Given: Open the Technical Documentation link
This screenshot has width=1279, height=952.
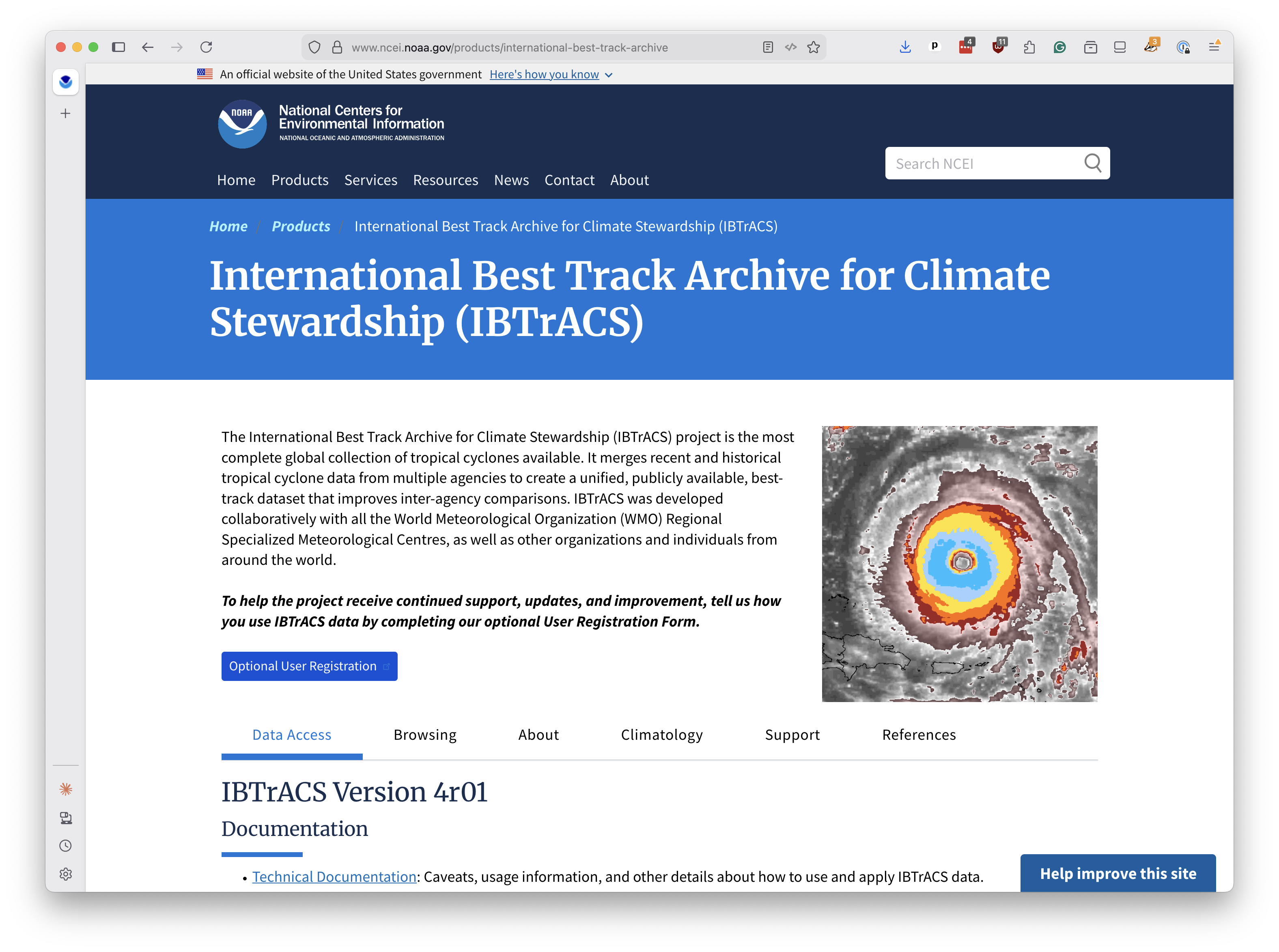Looking at the screenshot, I should tap(334, 877).
